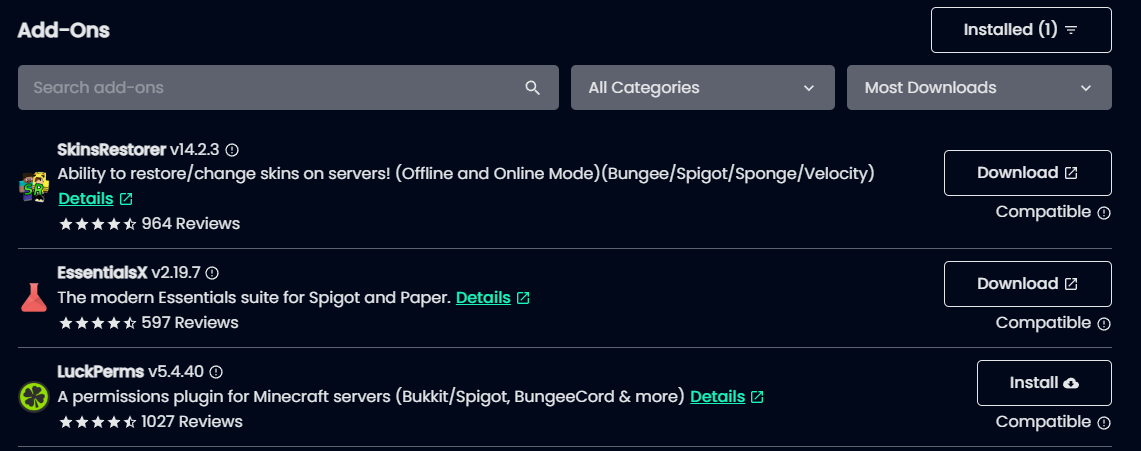The width and height of the screenshot is (1141, 451).
Task: Click the EssentialsX red flask icon
Action: 33,298
